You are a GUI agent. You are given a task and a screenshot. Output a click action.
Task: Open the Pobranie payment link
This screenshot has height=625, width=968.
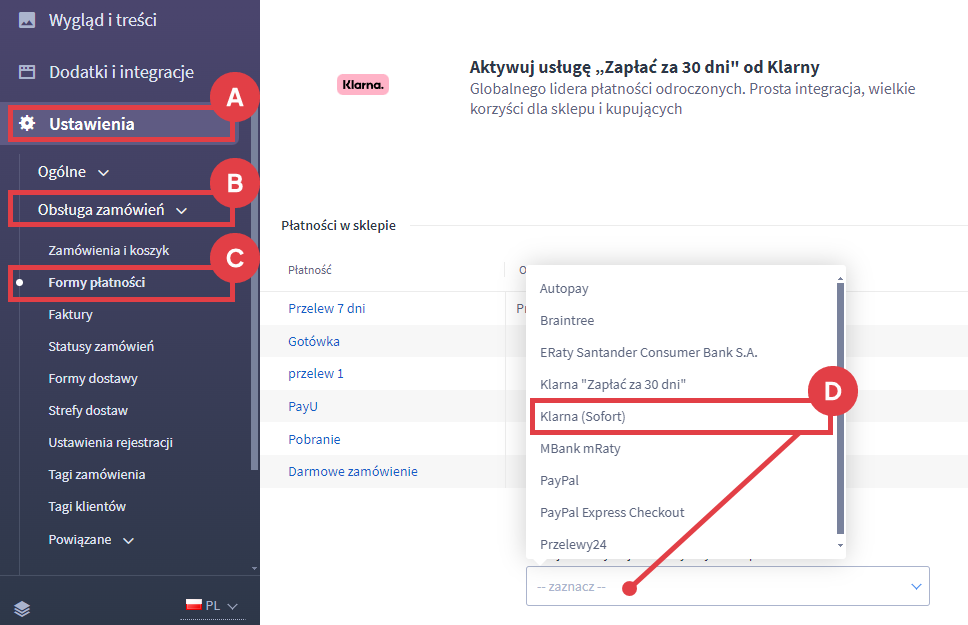click(314, 440)
